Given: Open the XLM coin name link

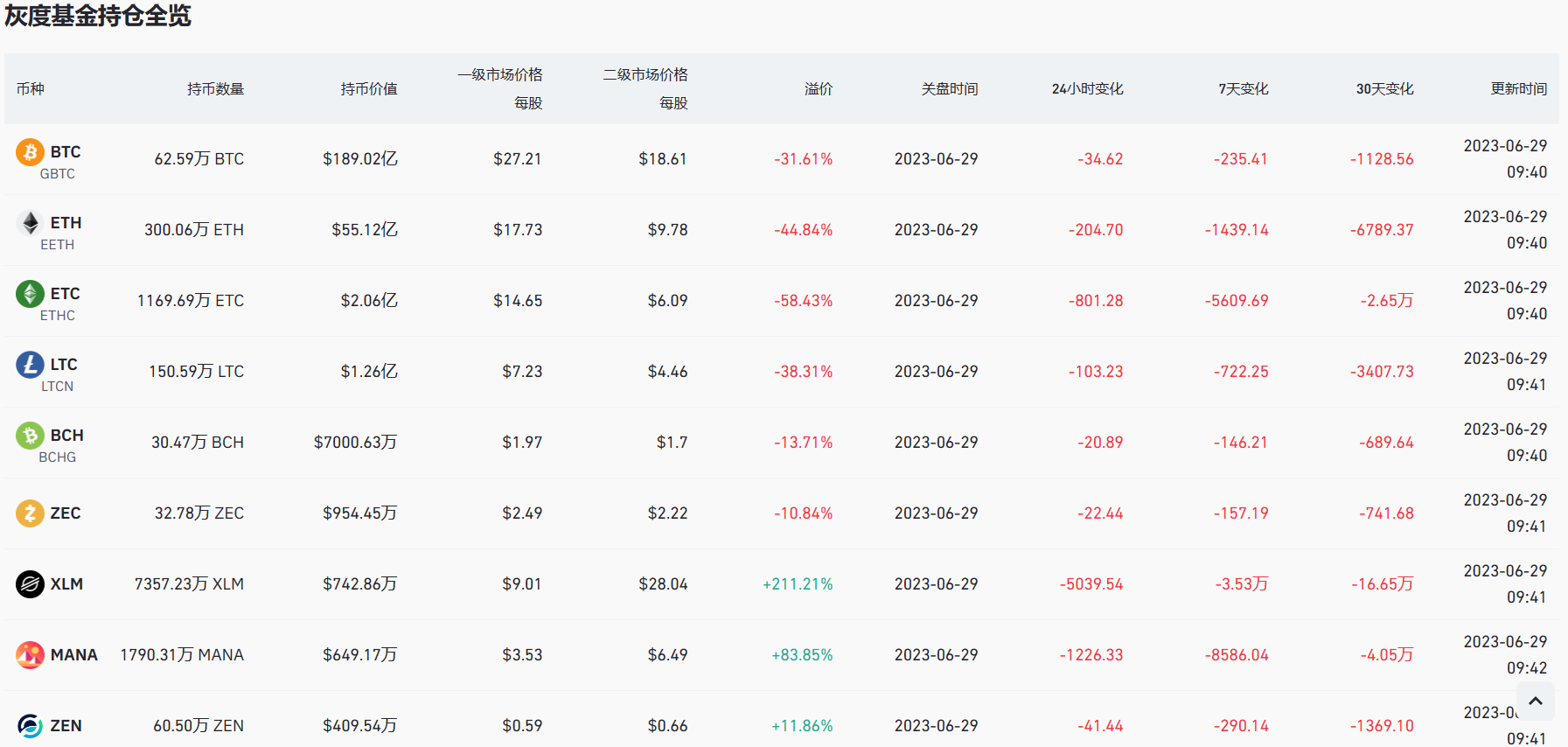Looking at the screenshot, I should click(66, 584).
